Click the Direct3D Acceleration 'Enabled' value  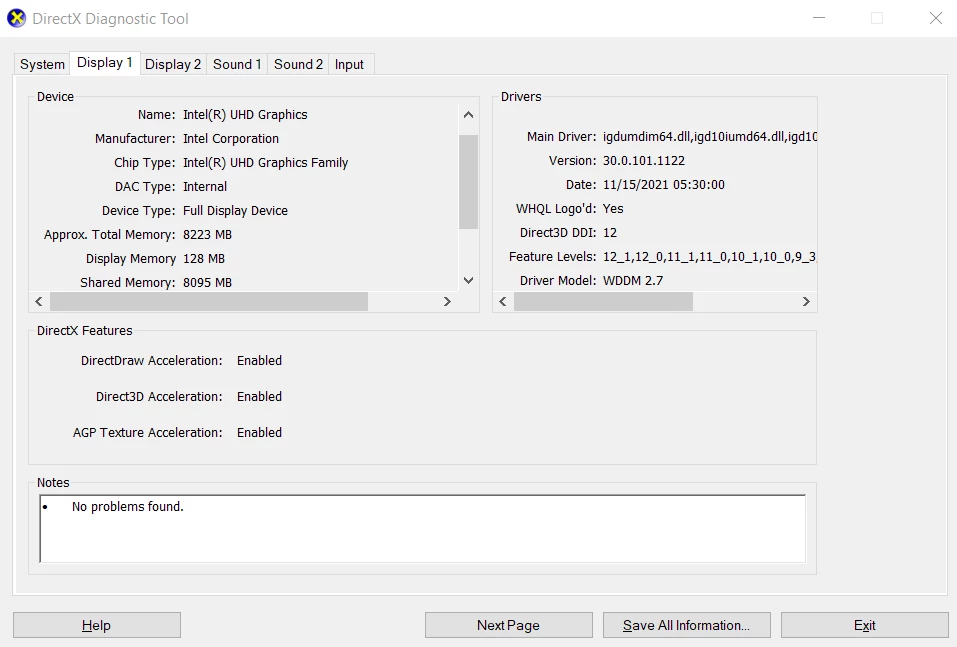(259, 397)
